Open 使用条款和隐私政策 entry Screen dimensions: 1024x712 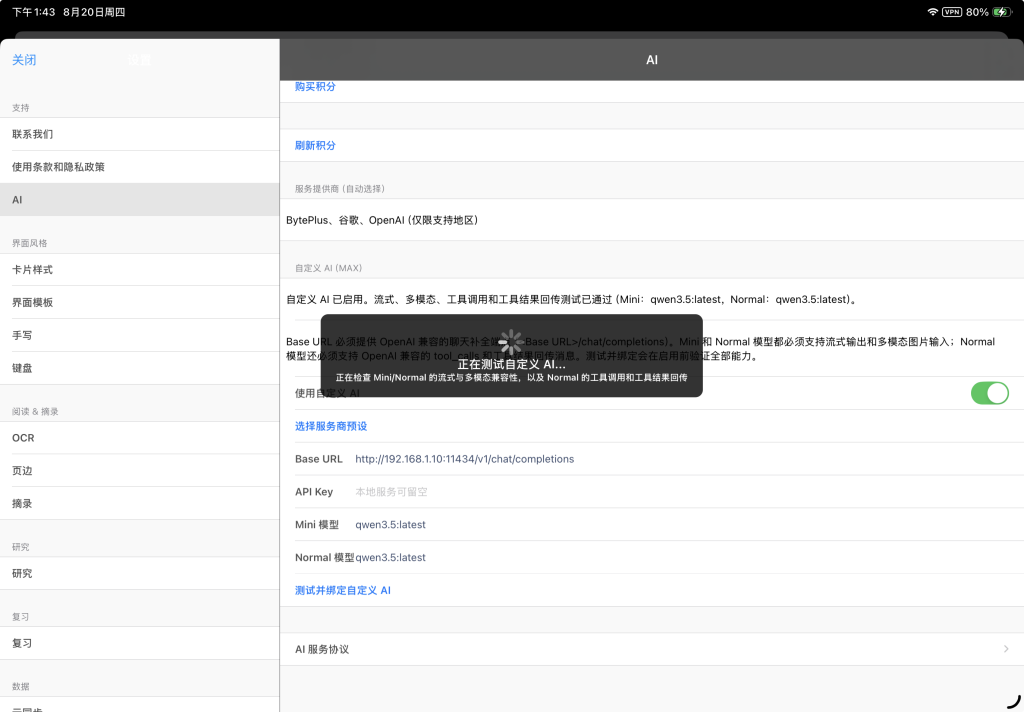140,167
